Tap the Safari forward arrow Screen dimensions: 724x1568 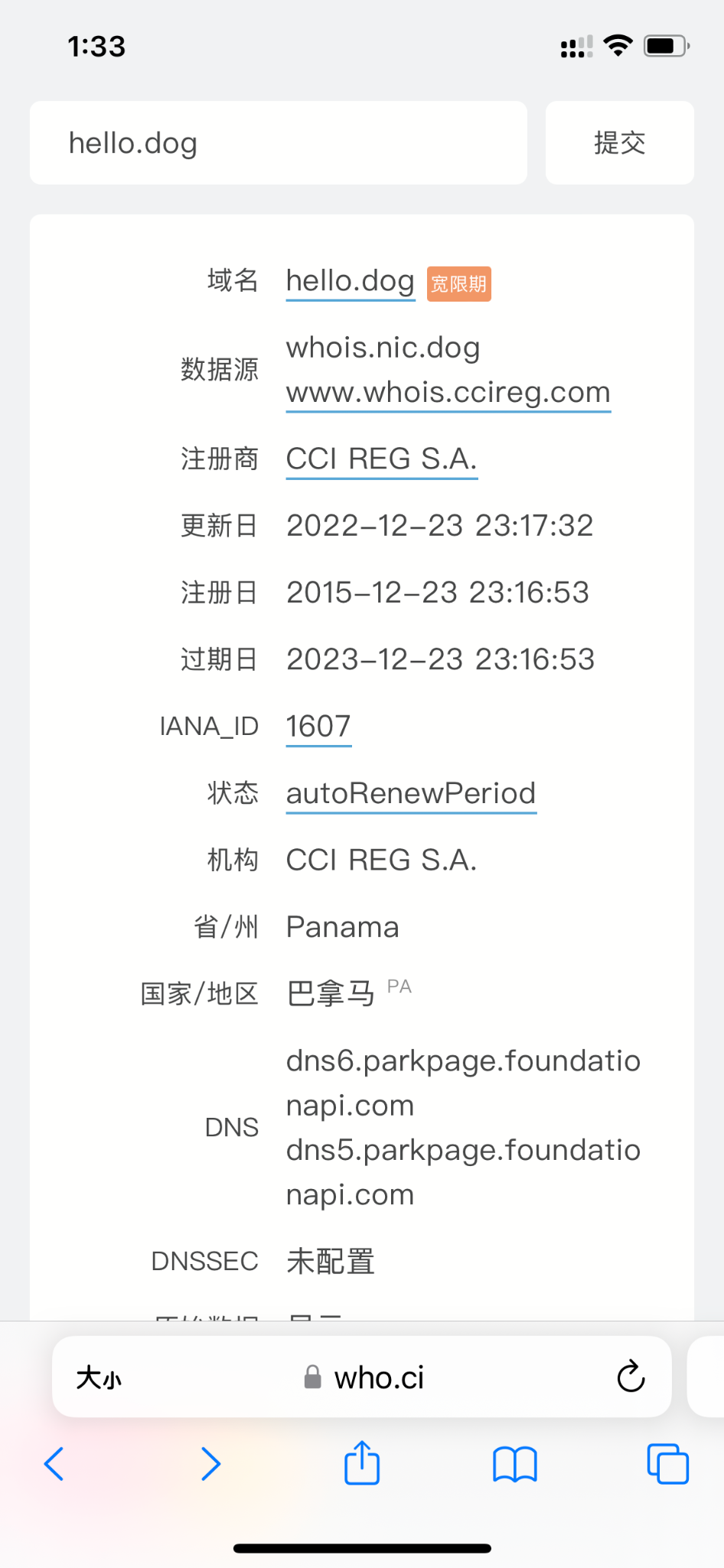pos(210,1464)
